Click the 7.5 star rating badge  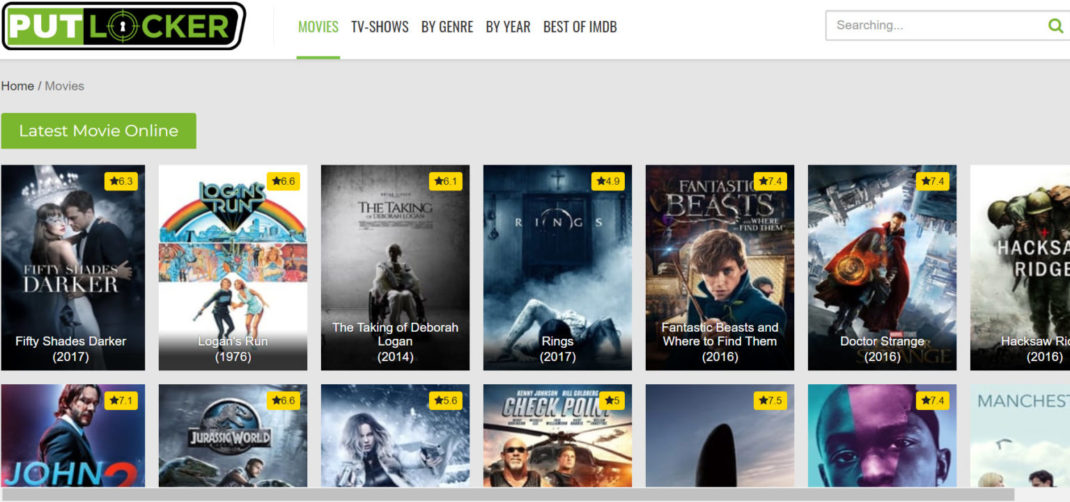pyautogui.click(x=770, y=401)
